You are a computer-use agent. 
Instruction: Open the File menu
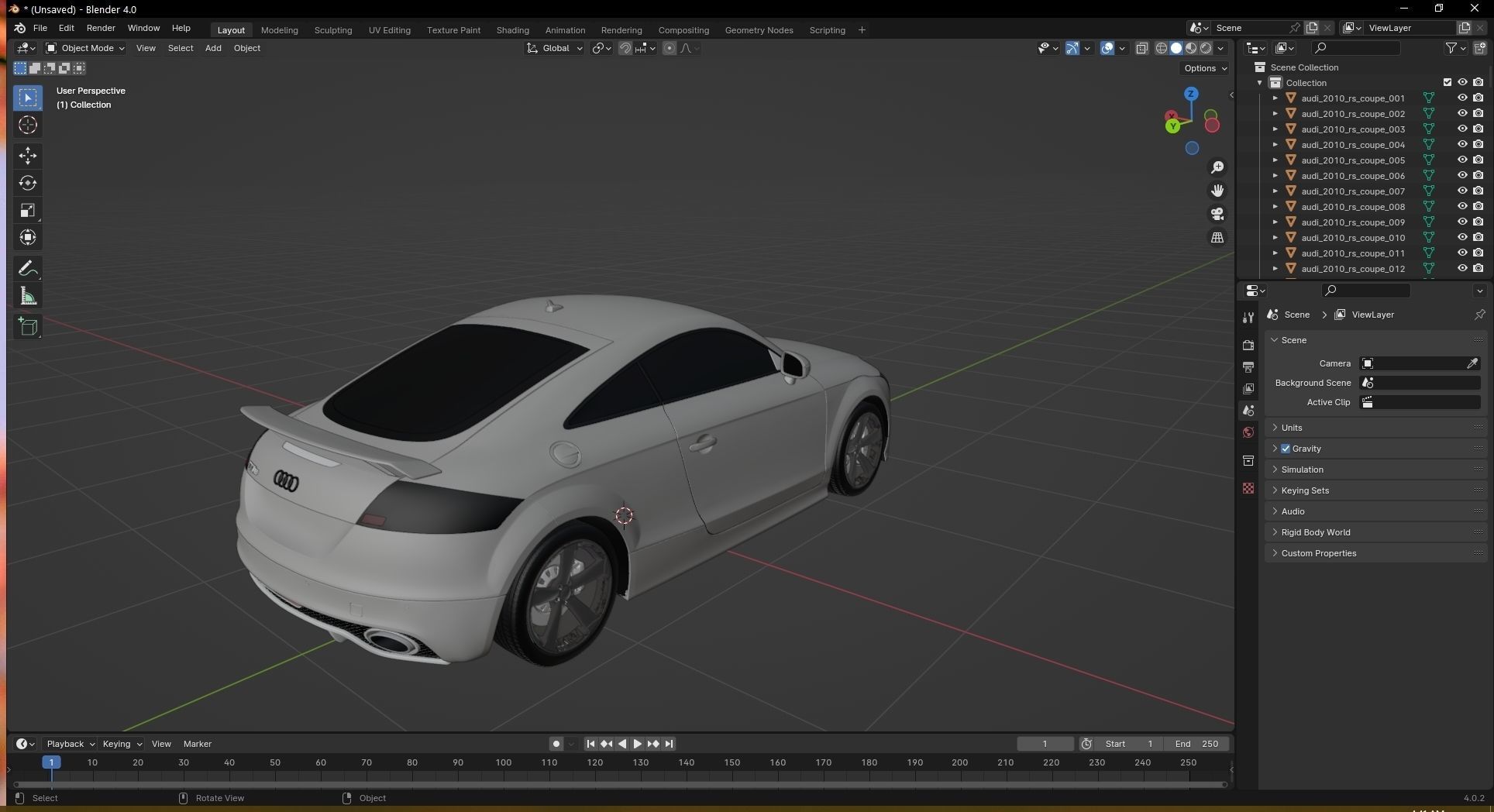pos(40,28)
